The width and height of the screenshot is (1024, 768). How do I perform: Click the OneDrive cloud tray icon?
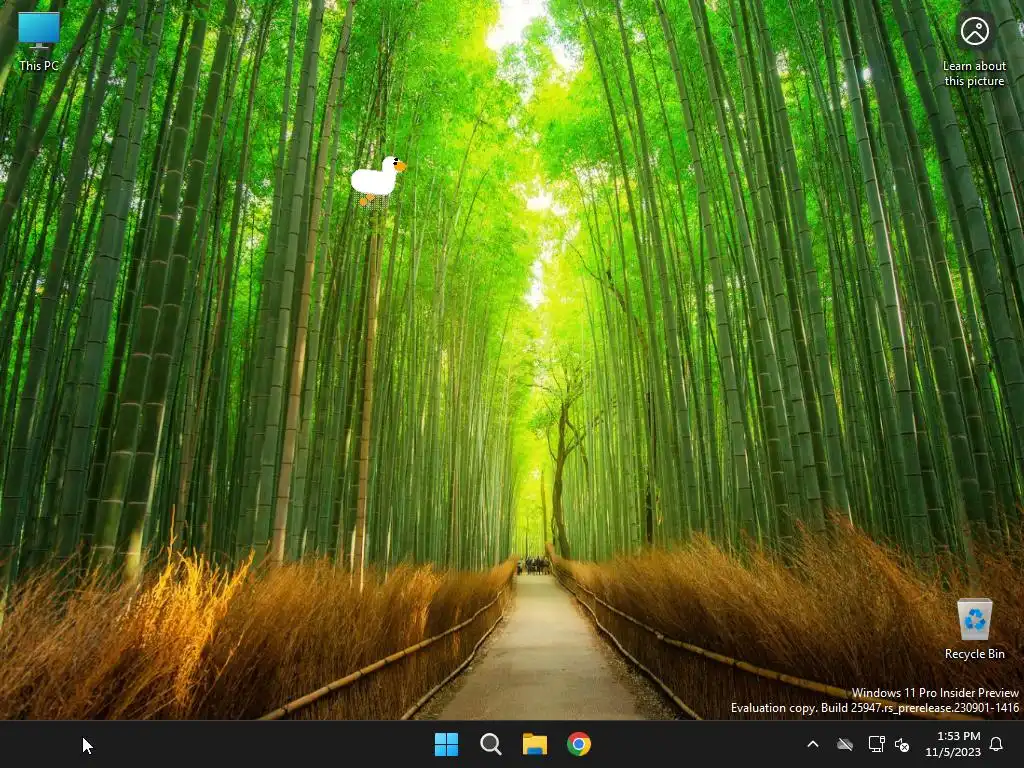(845, 744)
